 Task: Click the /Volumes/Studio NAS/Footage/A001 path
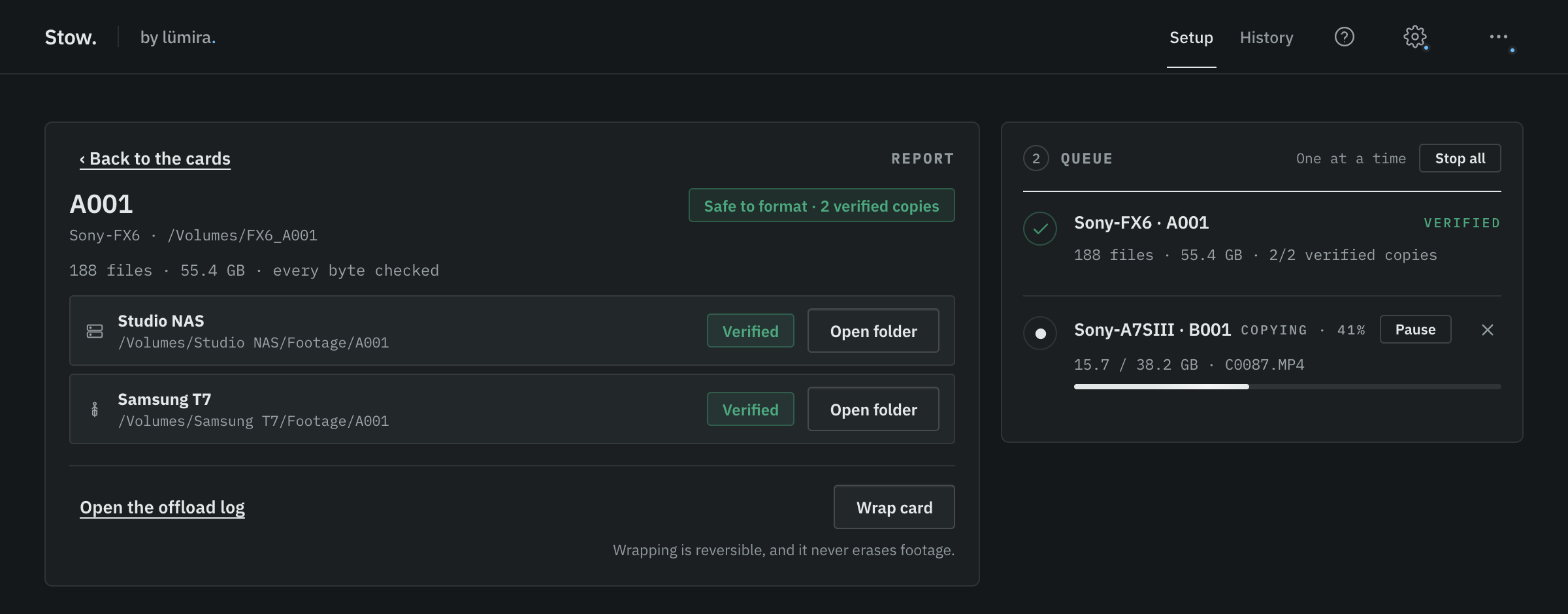253,343
